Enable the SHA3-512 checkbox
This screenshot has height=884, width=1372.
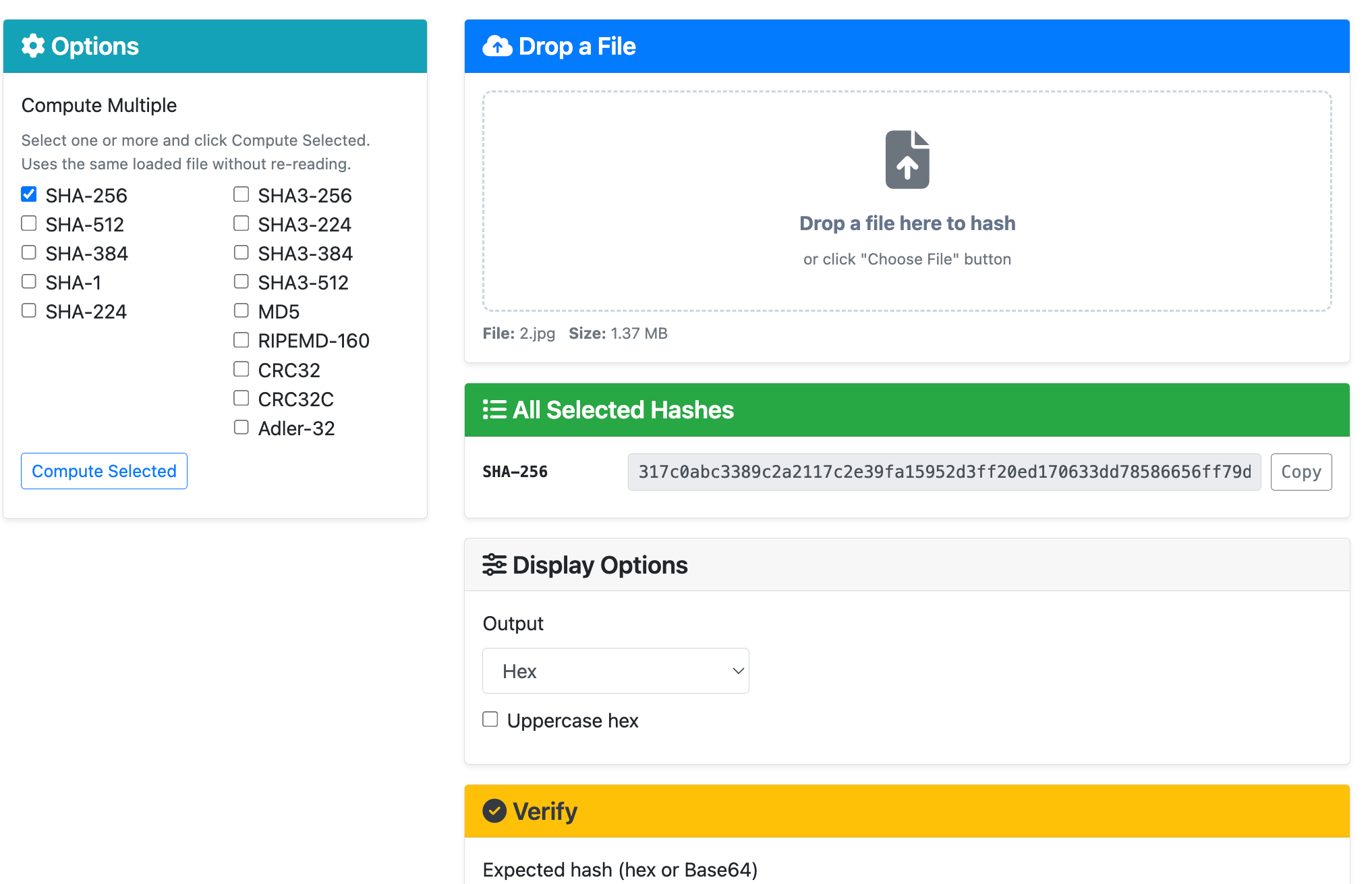tap(241, 281)
